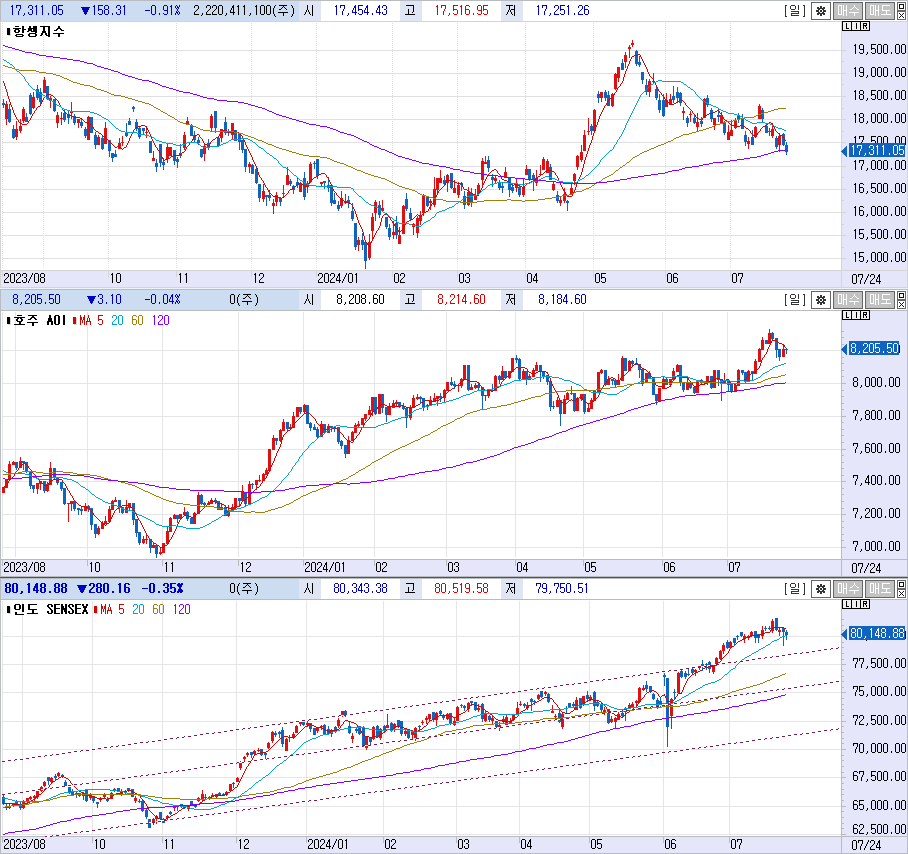
Task: Click the 매수 buy button for 호주 AOI
Action: pyautogui.click(x=848, y=299)
